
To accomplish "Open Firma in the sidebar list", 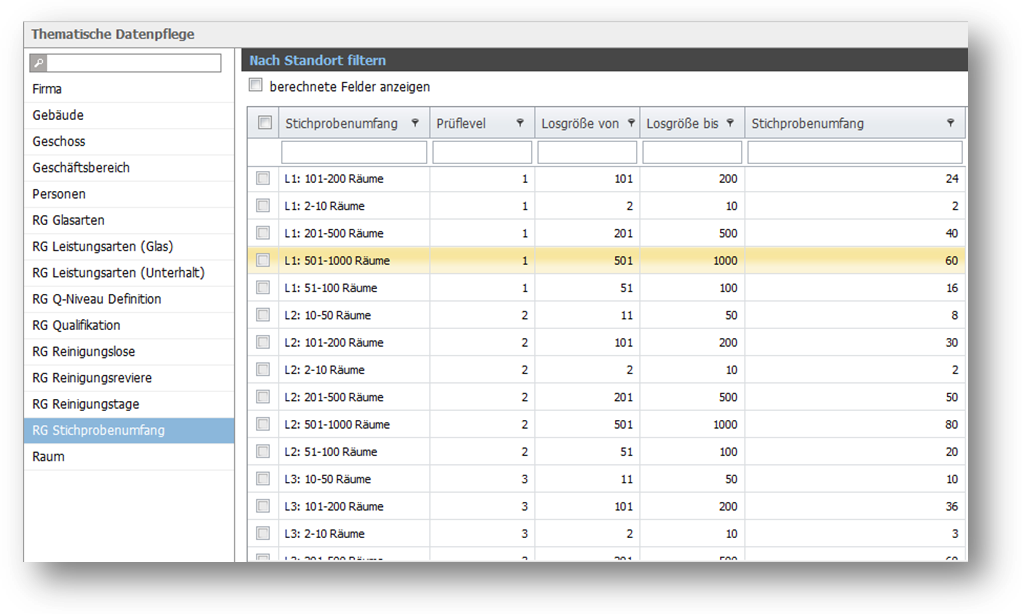I will pos(129,89).
